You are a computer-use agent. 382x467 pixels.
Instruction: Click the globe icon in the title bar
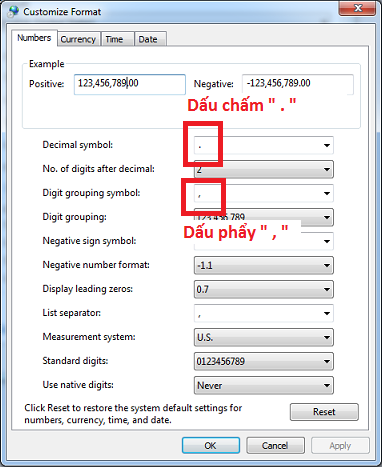[x=13, y=11]
